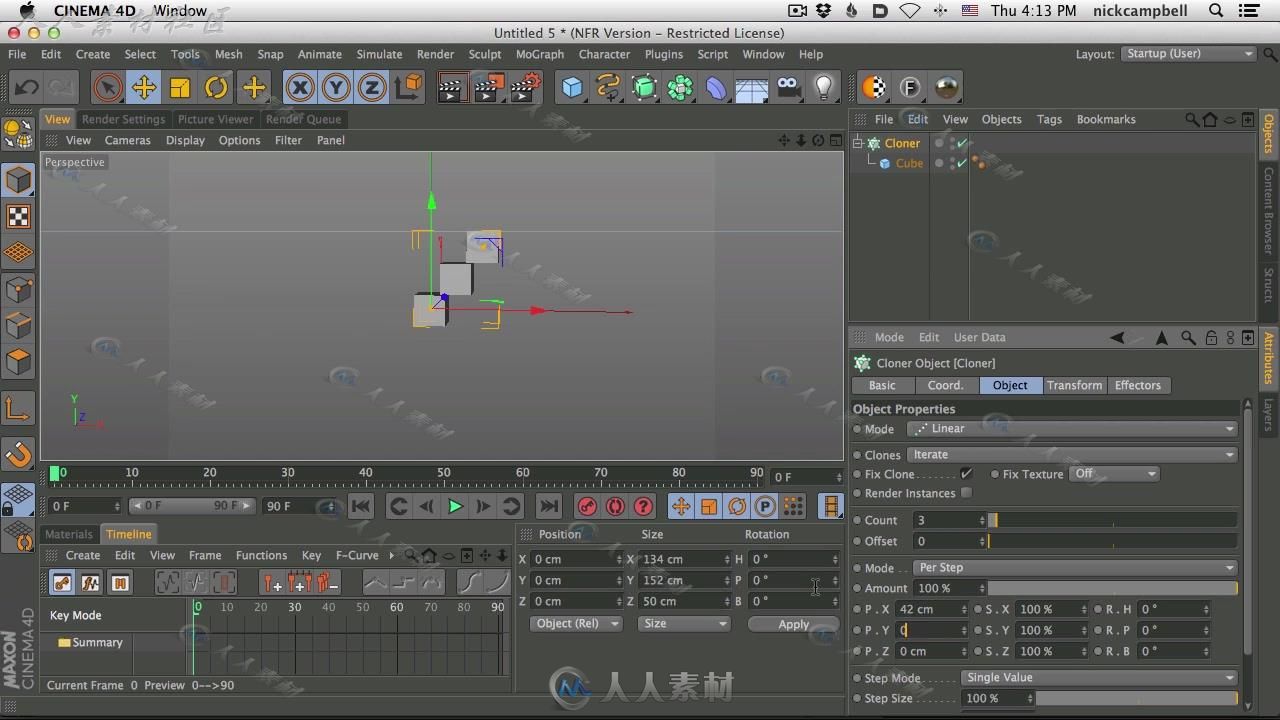This screenshot has height=720, width=1280.
Task: Switch to Transform tab
Action: [1074, 385]
